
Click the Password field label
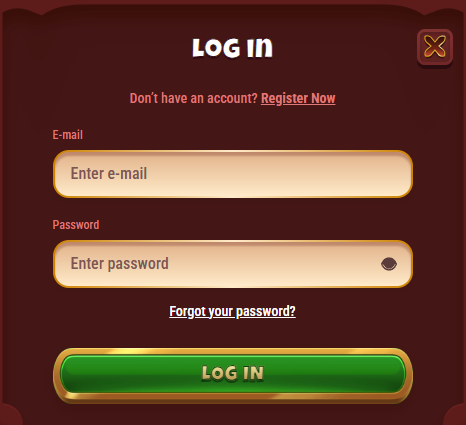tap(76, 224)
